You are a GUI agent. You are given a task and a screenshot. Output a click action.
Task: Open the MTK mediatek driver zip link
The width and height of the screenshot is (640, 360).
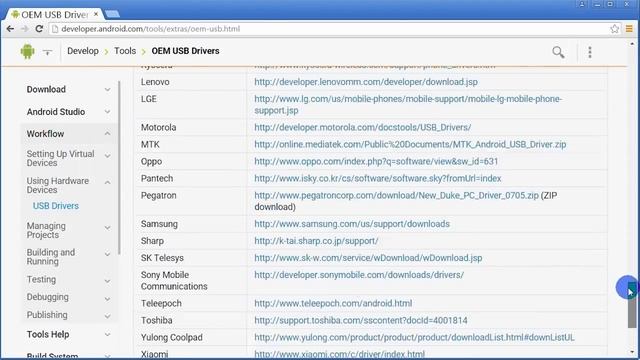pyautogui.click(x=410, y=144)
